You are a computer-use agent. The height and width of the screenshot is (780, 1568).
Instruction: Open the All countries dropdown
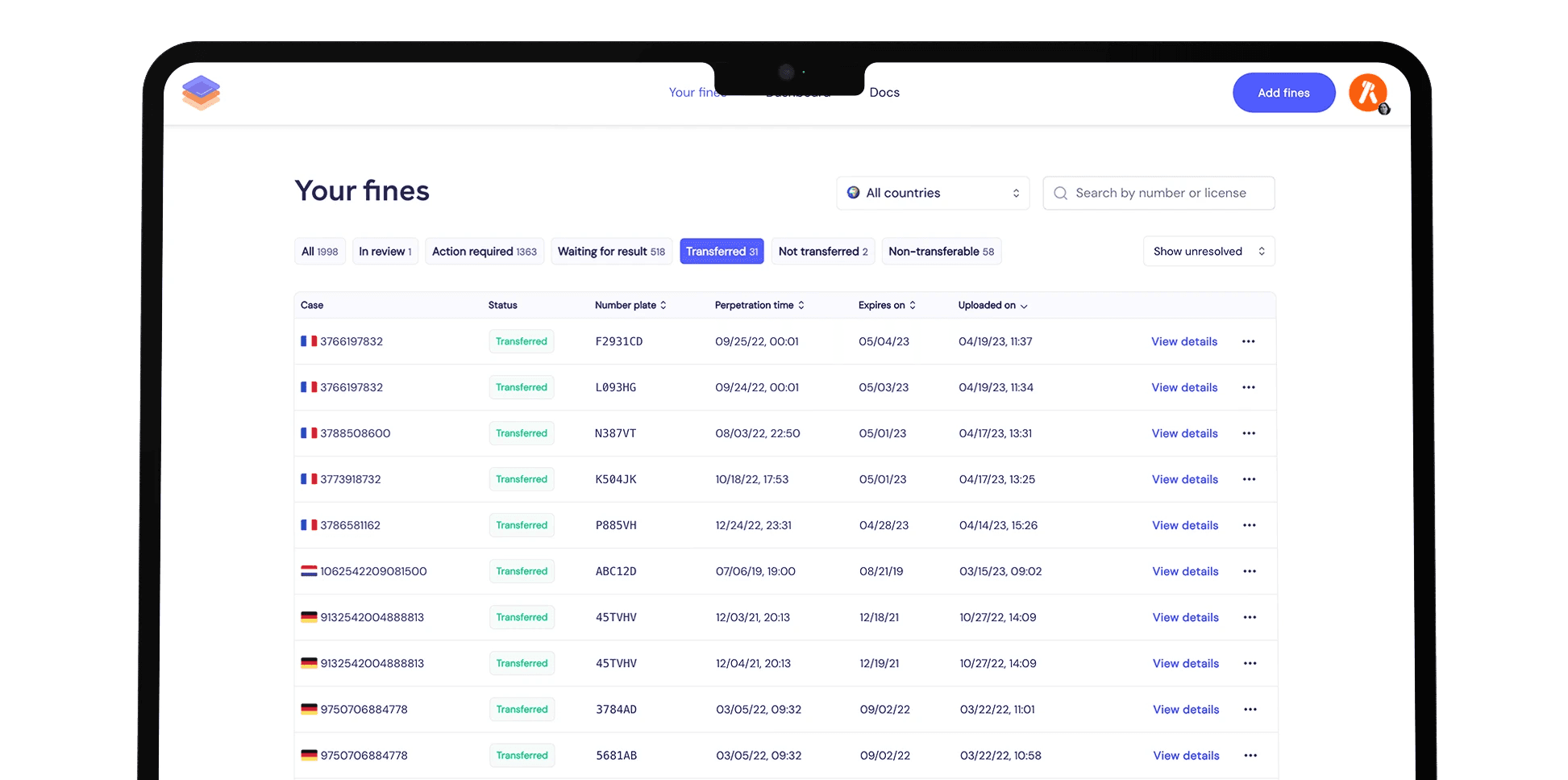(933, 194)
